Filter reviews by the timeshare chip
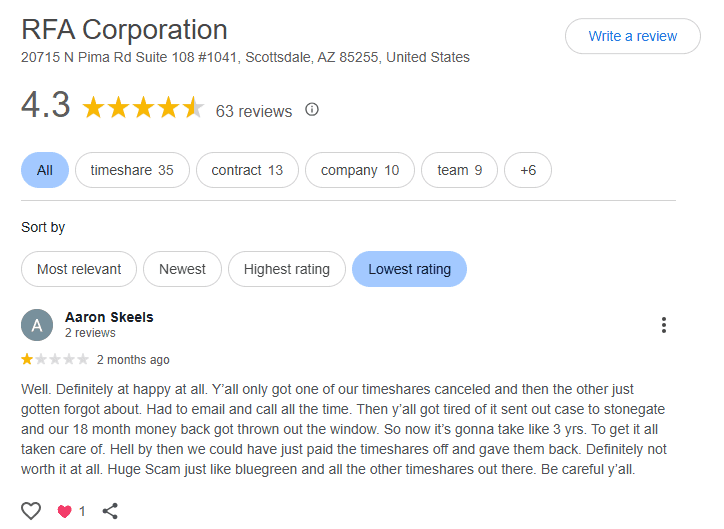Viewport: 724px width, 529px height. tap(131, 170)
